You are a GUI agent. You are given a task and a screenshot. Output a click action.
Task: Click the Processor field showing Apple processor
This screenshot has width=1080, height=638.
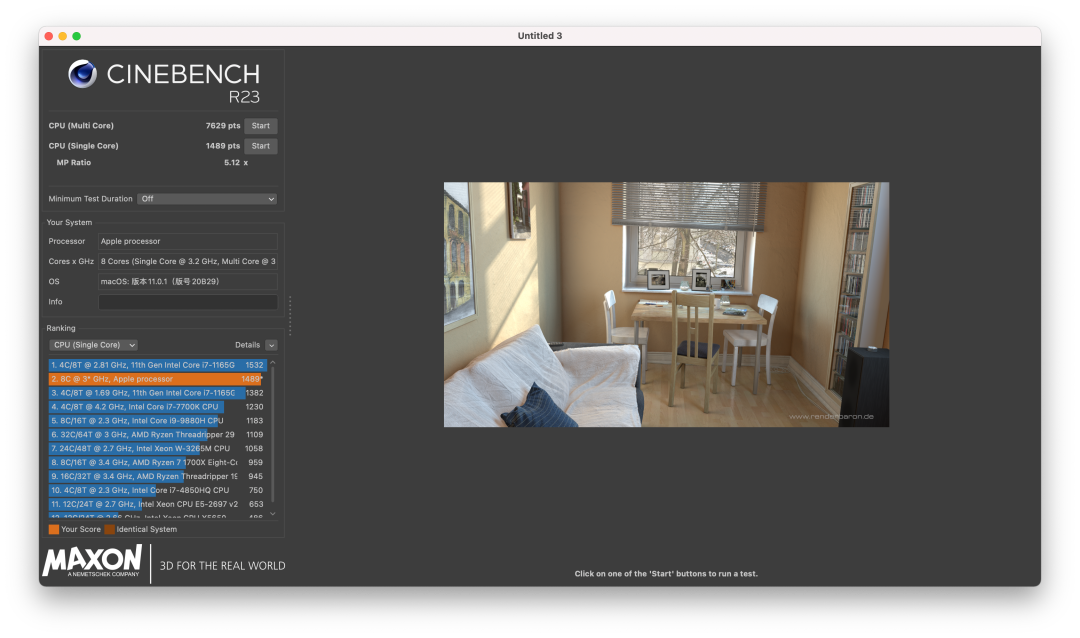point(187,242)
